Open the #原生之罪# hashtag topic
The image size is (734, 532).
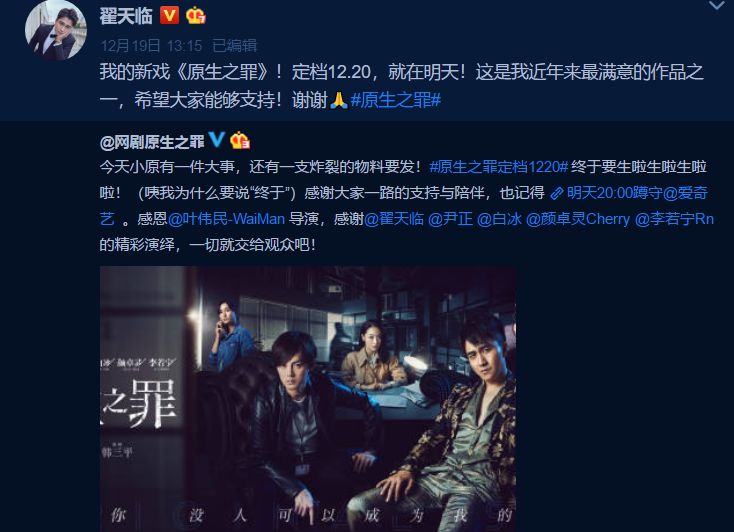[x=396, y=100]
